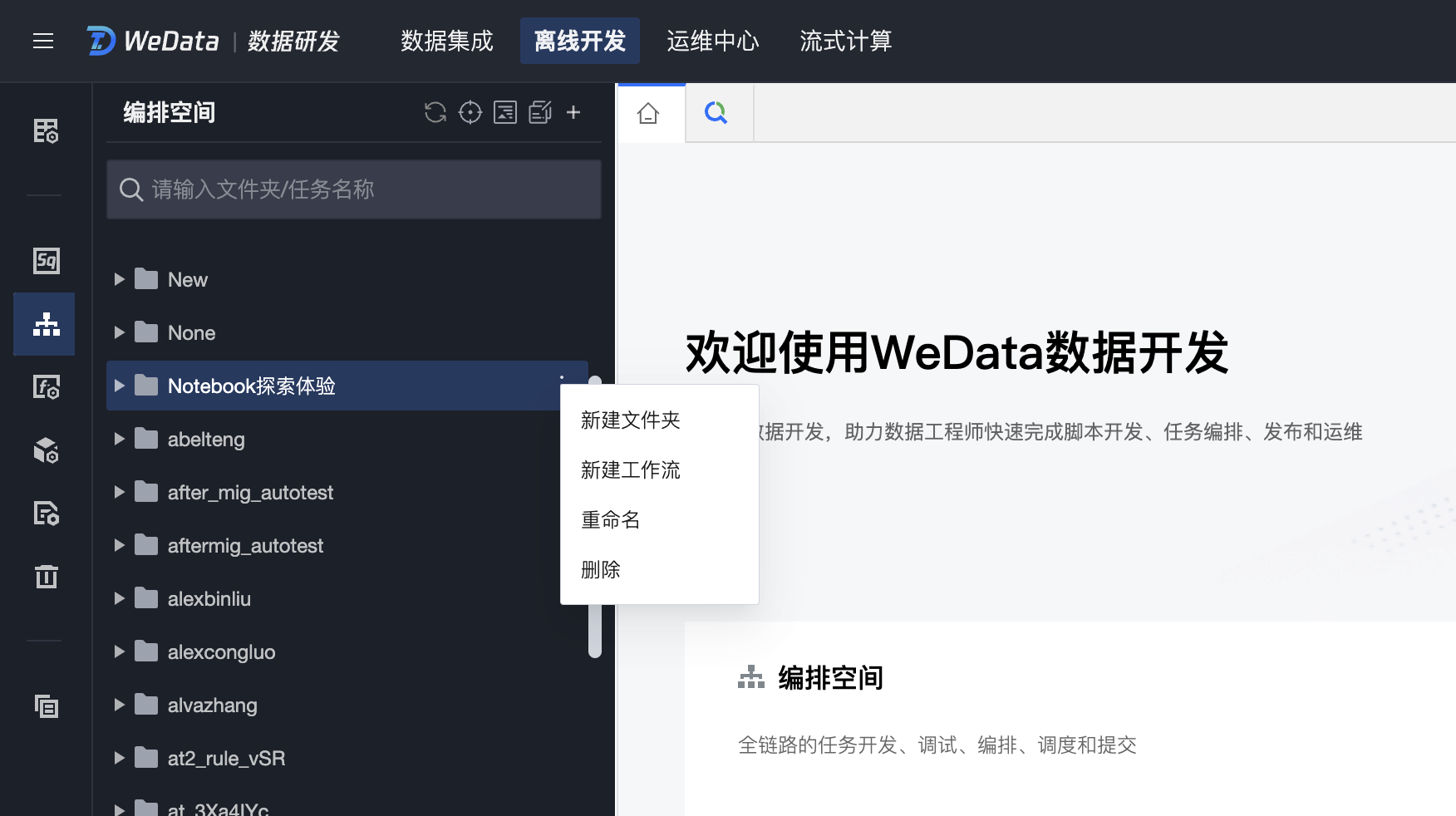This screenshot has width=1456, height=816.
Task: Select the alexcongluo folder row
Action: click(347, 651)
